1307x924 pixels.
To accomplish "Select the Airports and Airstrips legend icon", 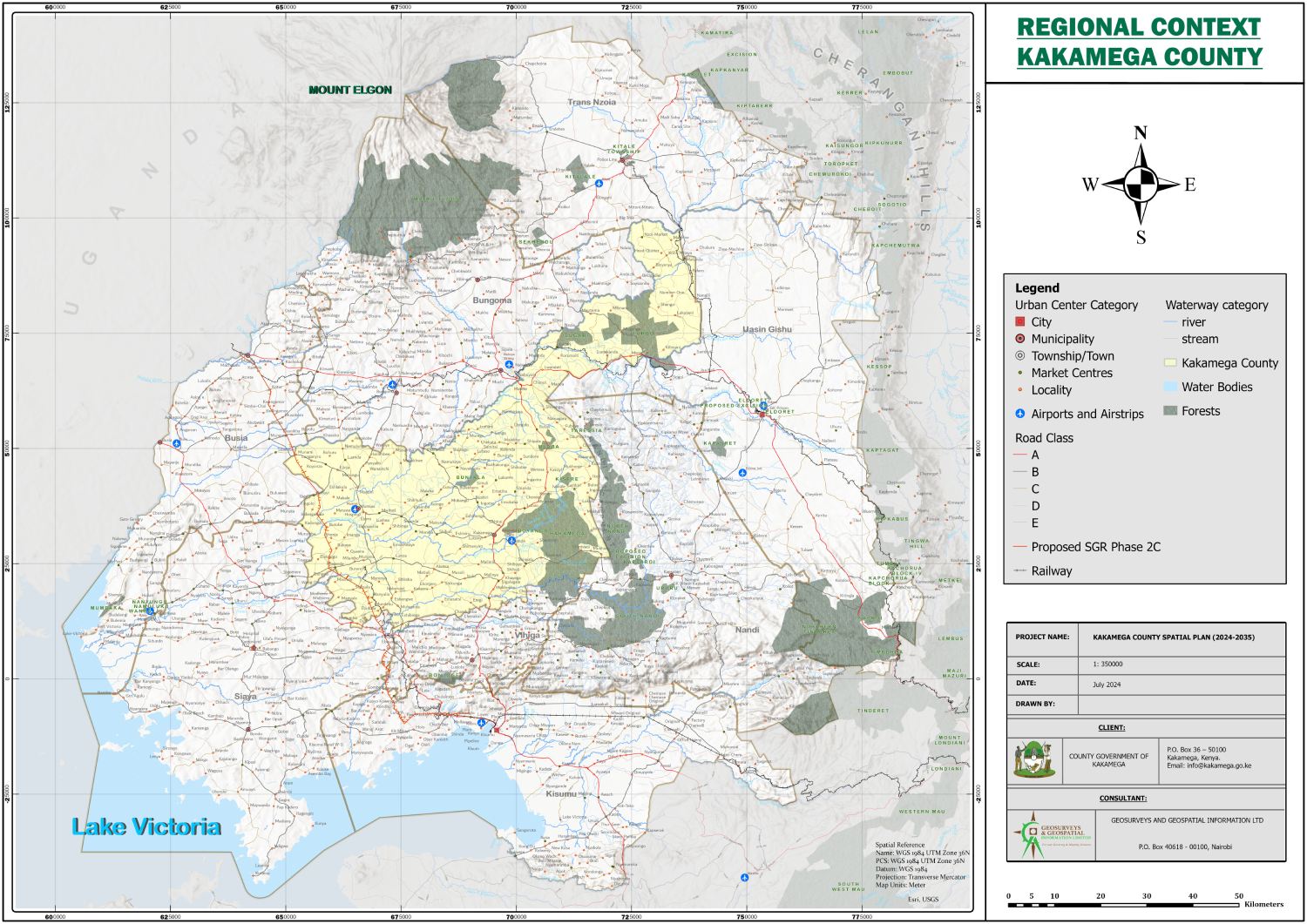I will pyautogui.click(x=1020, y=415).
